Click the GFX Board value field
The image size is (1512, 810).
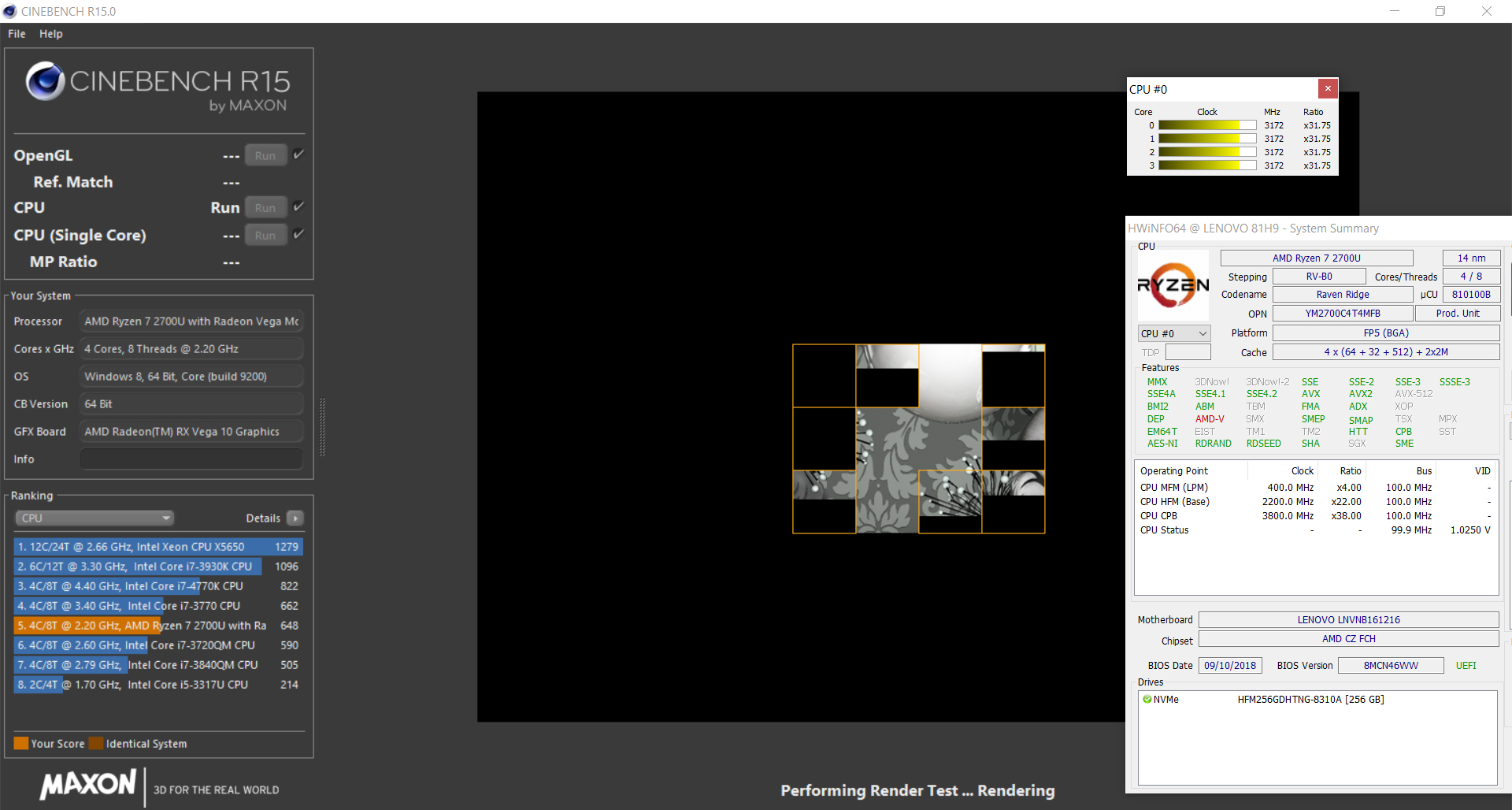pyautogui.click(x=191, y=431)
